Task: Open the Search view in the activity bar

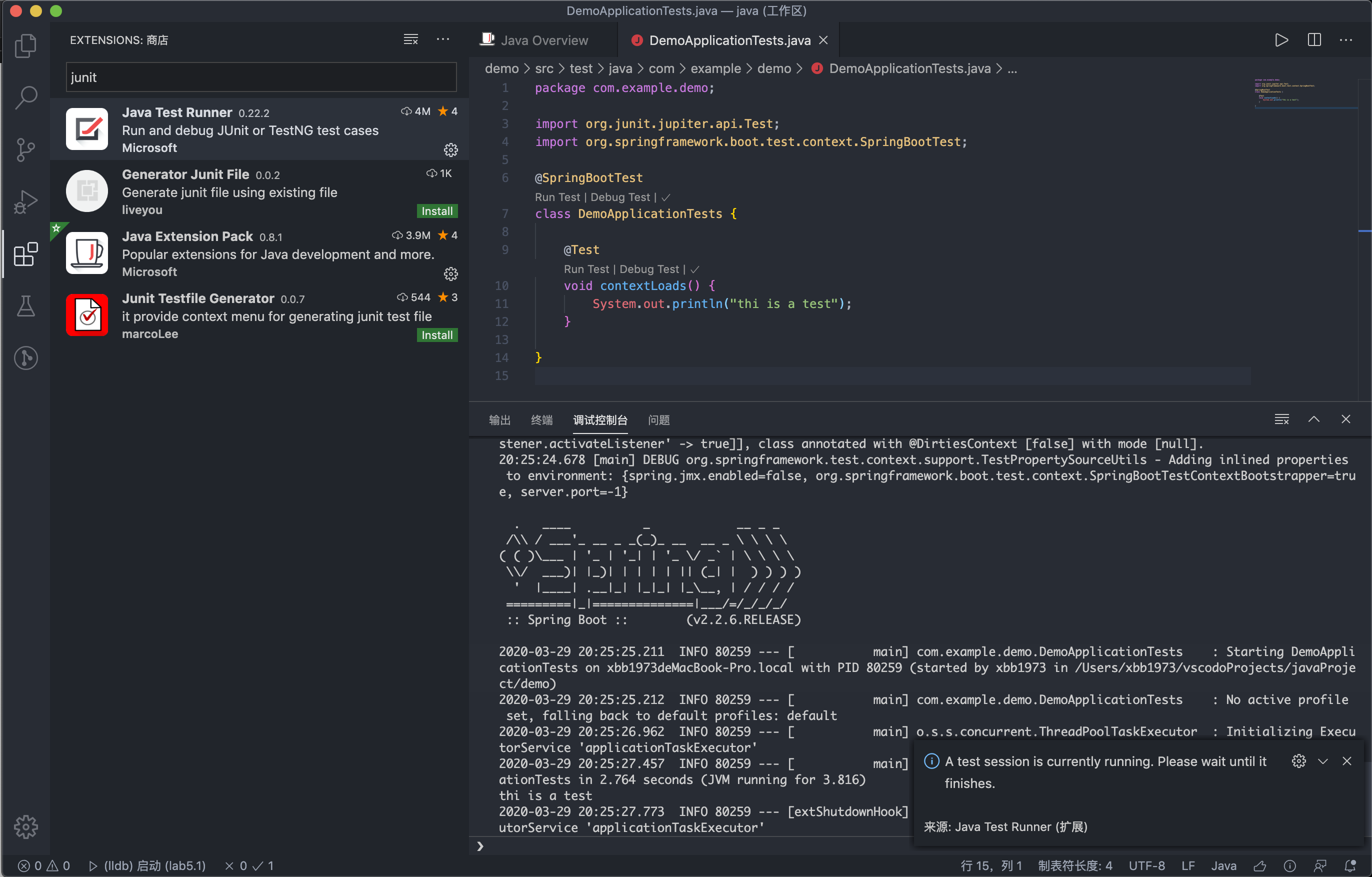Action: 25,97
